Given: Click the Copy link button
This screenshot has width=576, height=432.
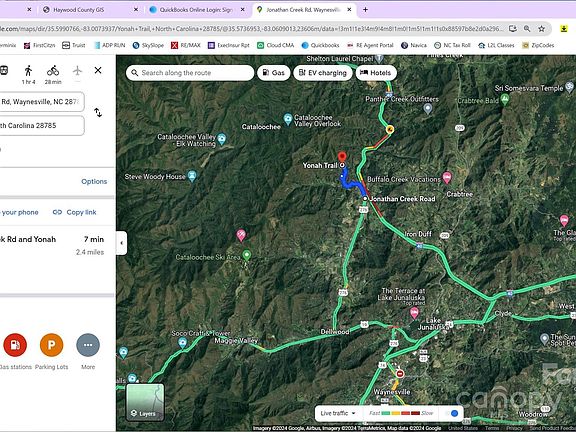Looking at the screenshot, I should (x=75, y=212).
